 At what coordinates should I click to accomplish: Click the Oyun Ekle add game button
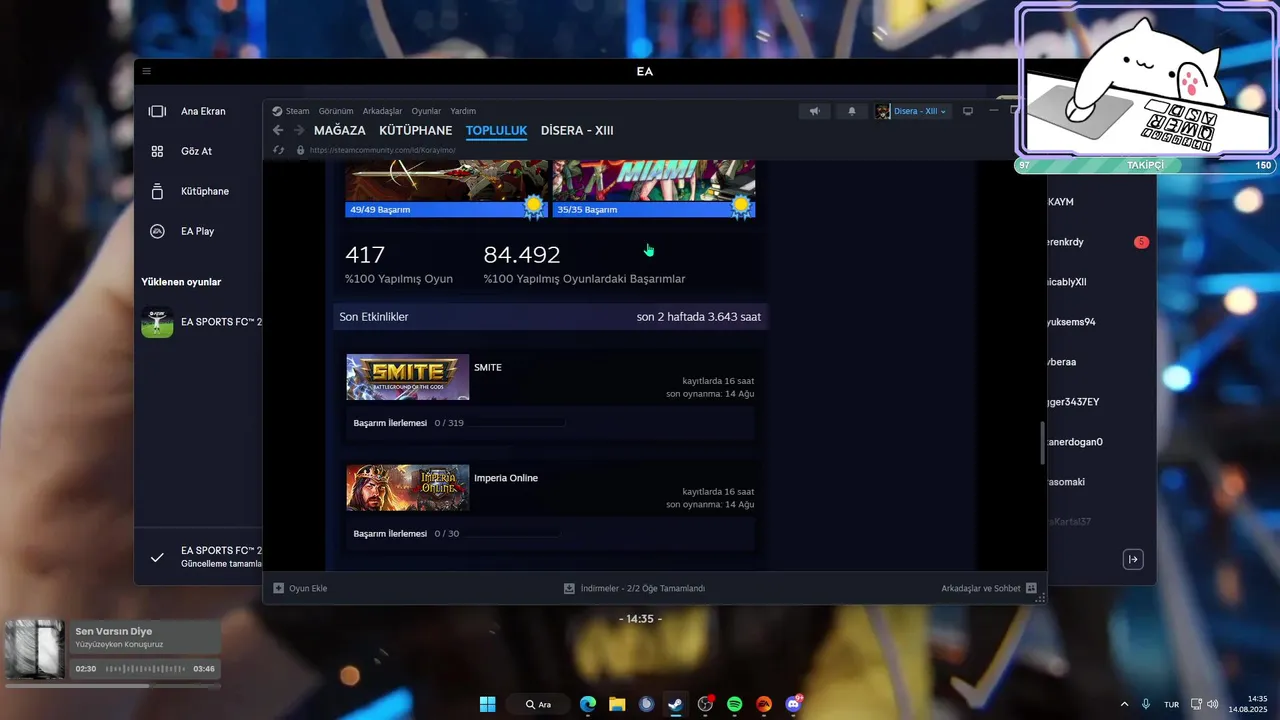pyautogui.click(x=300, y=588)
